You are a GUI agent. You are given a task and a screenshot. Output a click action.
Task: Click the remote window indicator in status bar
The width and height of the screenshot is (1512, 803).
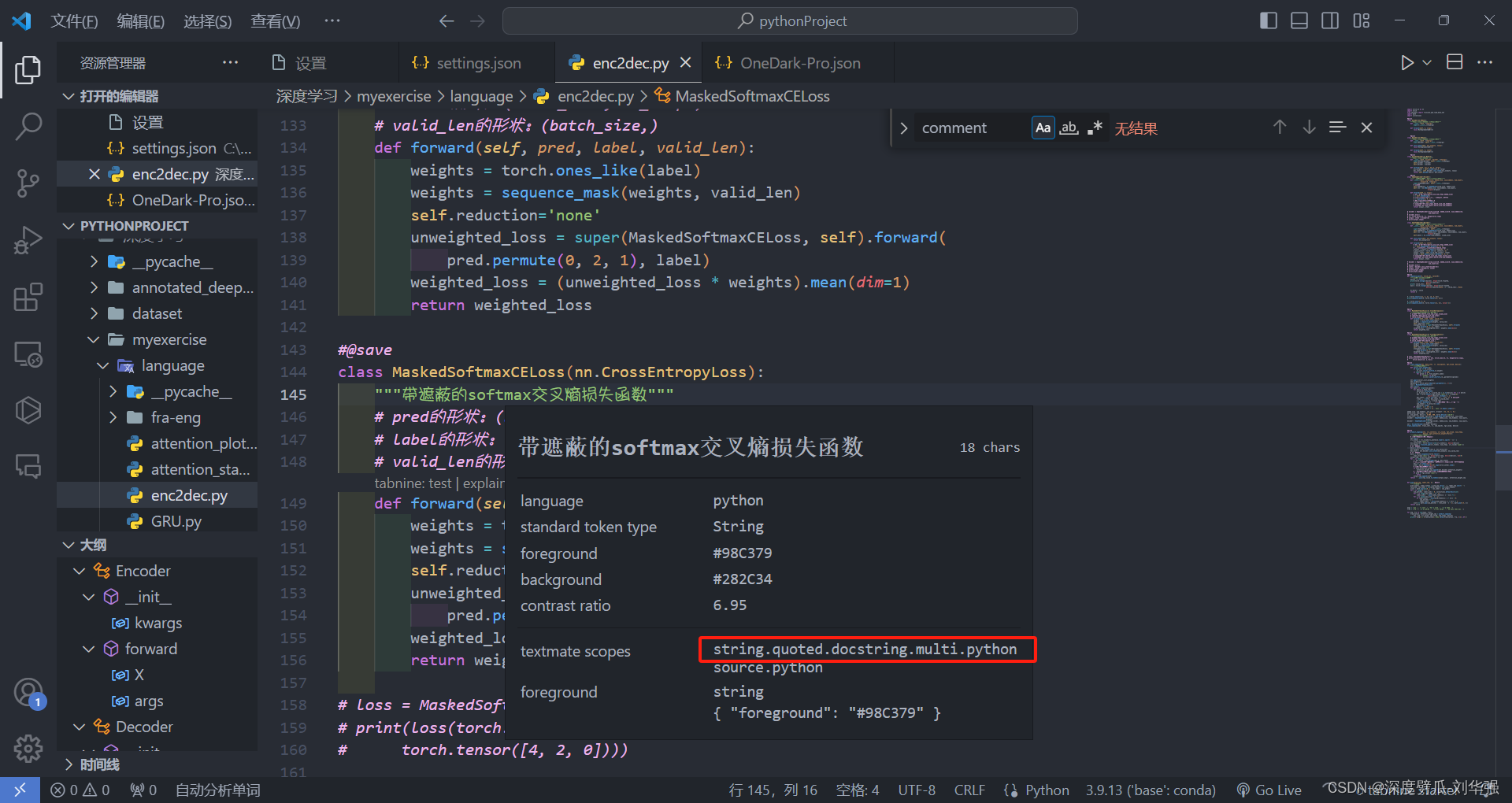tap(20, 790)
